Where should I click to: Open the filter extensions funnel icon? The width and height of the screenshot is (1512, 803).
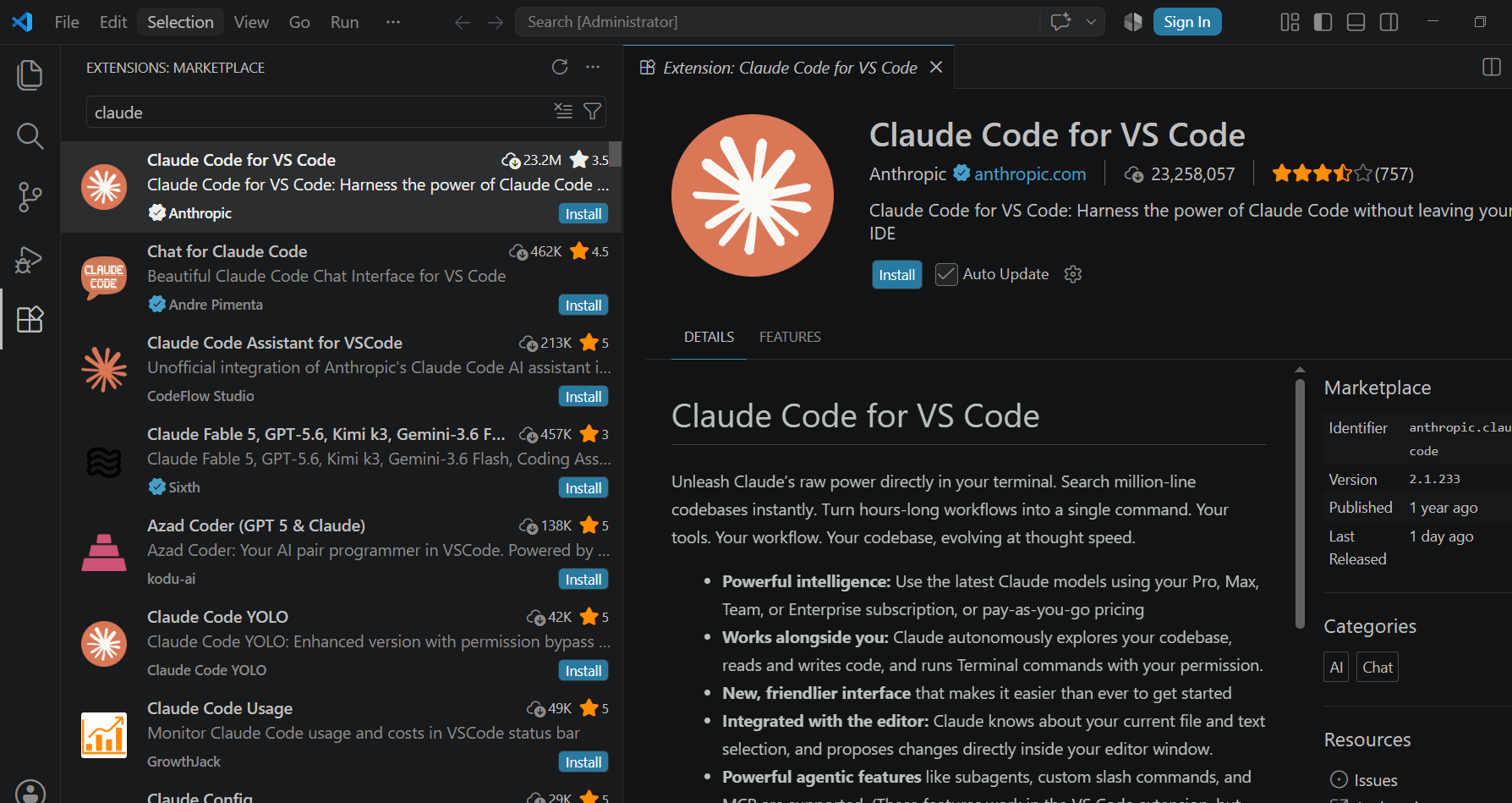(x=593, y=112)
